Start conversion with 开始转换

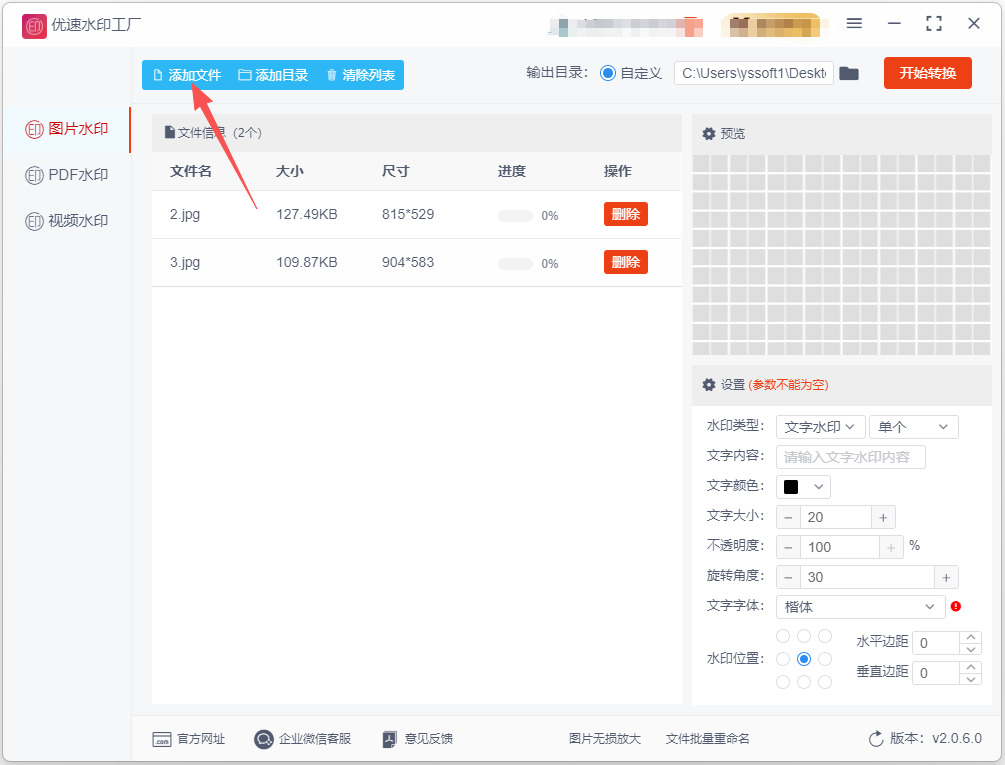click(927, 73)
